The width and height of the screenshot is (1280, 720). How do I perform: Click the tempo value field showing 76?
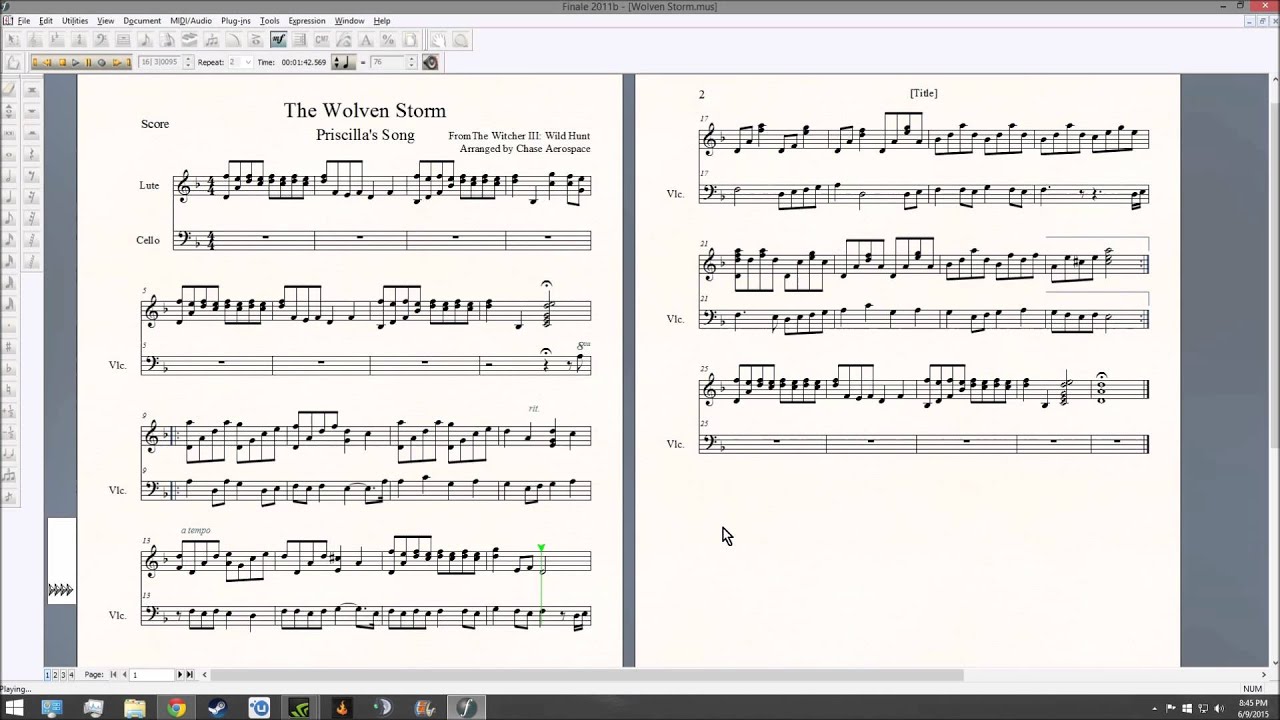point(388,62)
